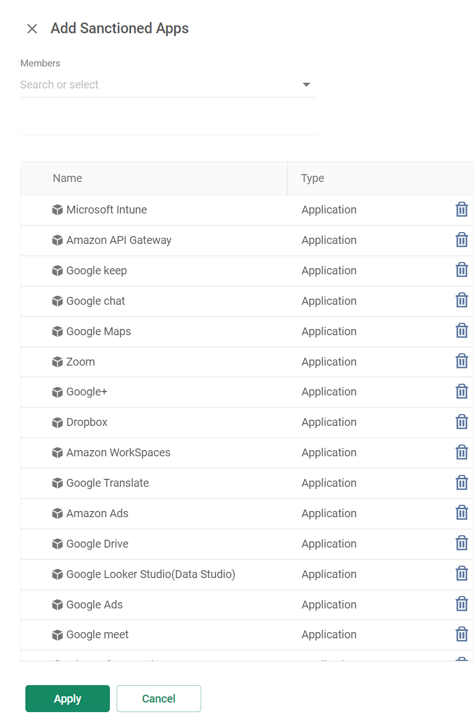
Task: Click the Google Drive package icon
Action: (x=57, y=544)
